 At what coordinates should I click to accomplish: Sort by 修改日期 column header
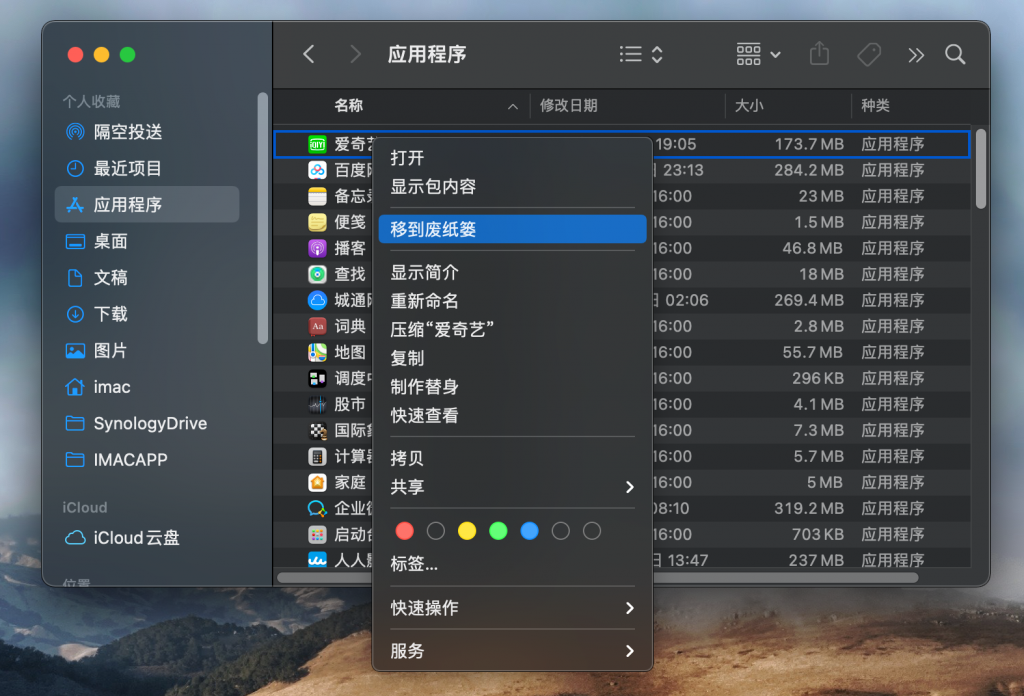click(568, 105)
